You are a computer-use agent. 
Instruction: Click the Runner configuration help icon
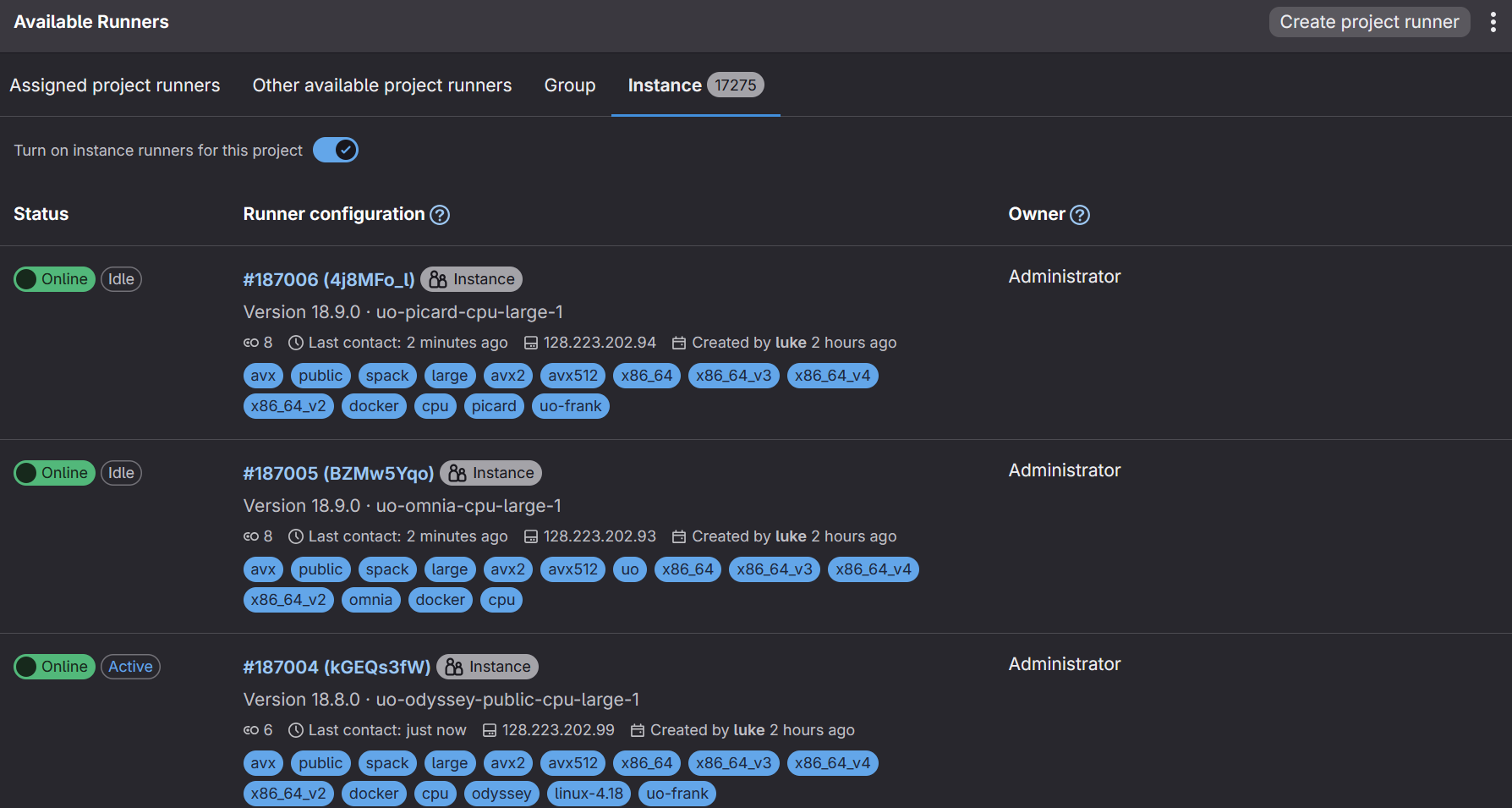(x=440, y=215)
